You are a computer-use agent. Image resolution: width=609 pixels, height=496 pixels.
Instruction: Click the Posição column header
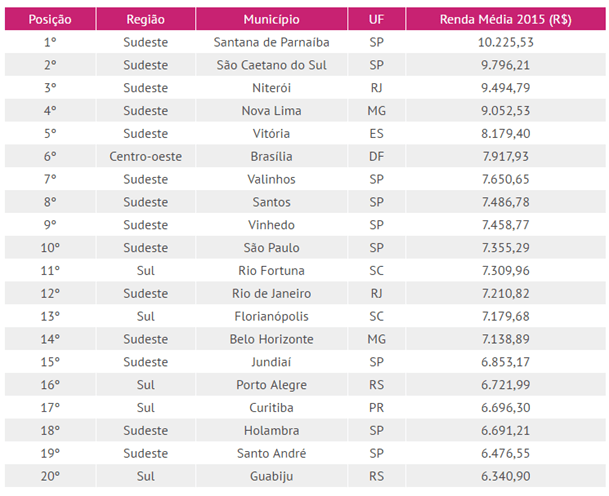50,19
